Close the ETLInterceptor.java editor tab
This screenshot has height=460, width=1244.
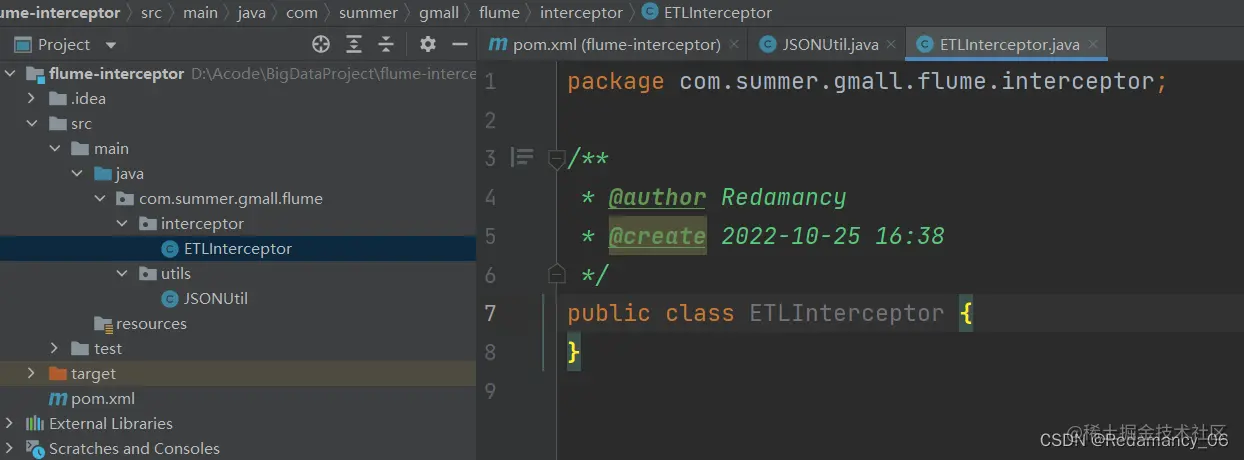point(1093,44)
